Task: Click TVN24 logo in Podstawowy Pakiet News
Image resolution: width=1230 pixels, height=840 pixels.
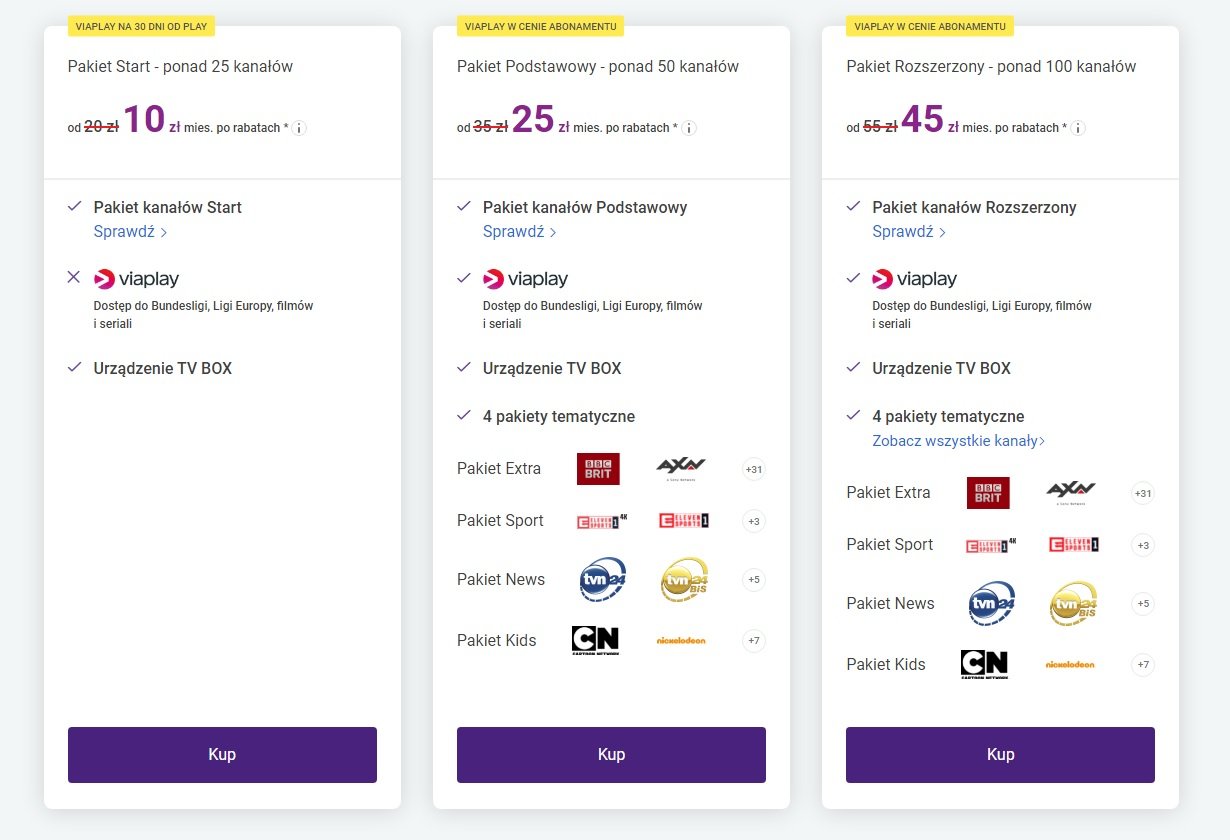Action: [x=603, y=580]
